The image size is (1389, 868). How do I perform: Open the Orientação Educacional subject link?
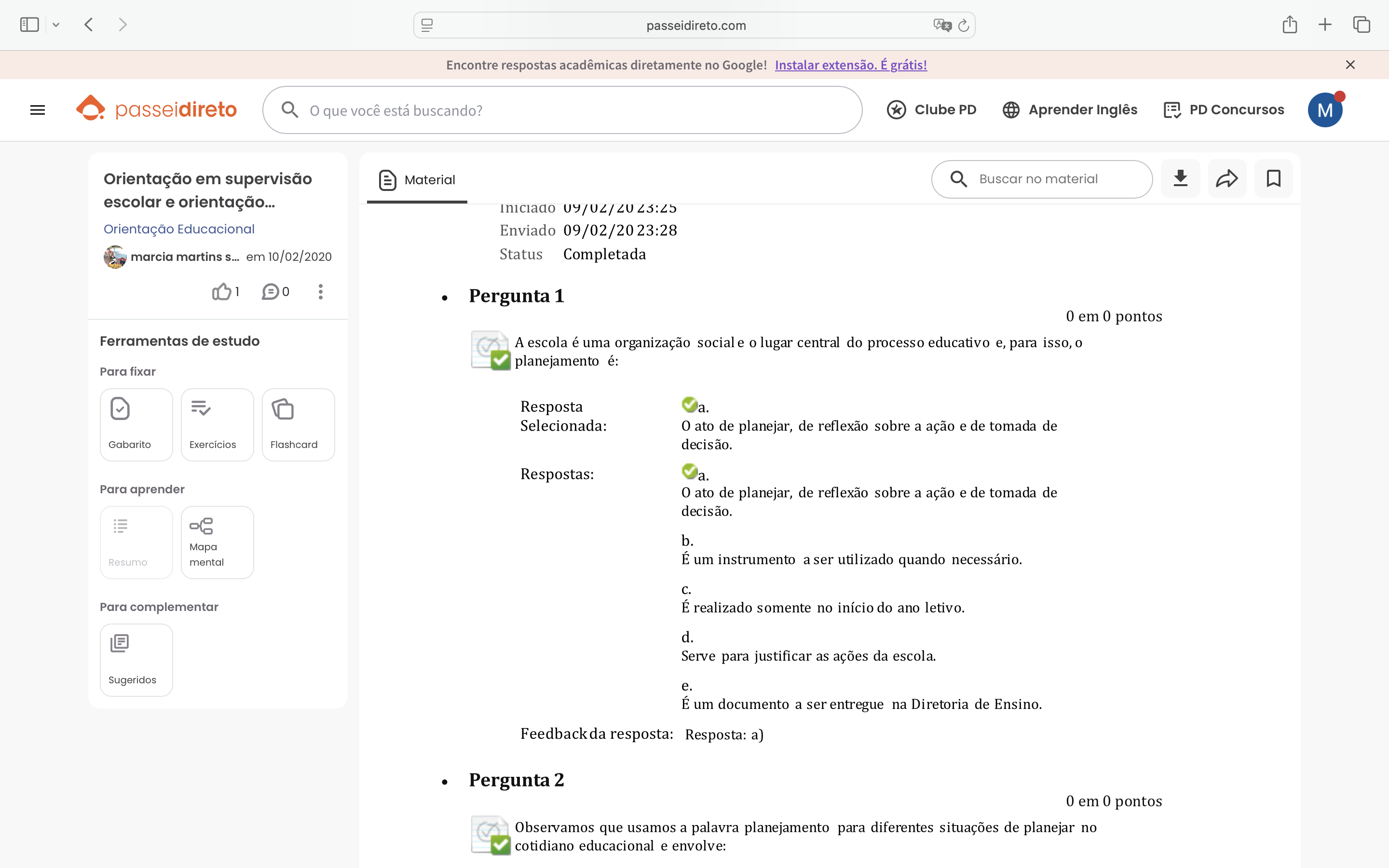coord(178,229)
